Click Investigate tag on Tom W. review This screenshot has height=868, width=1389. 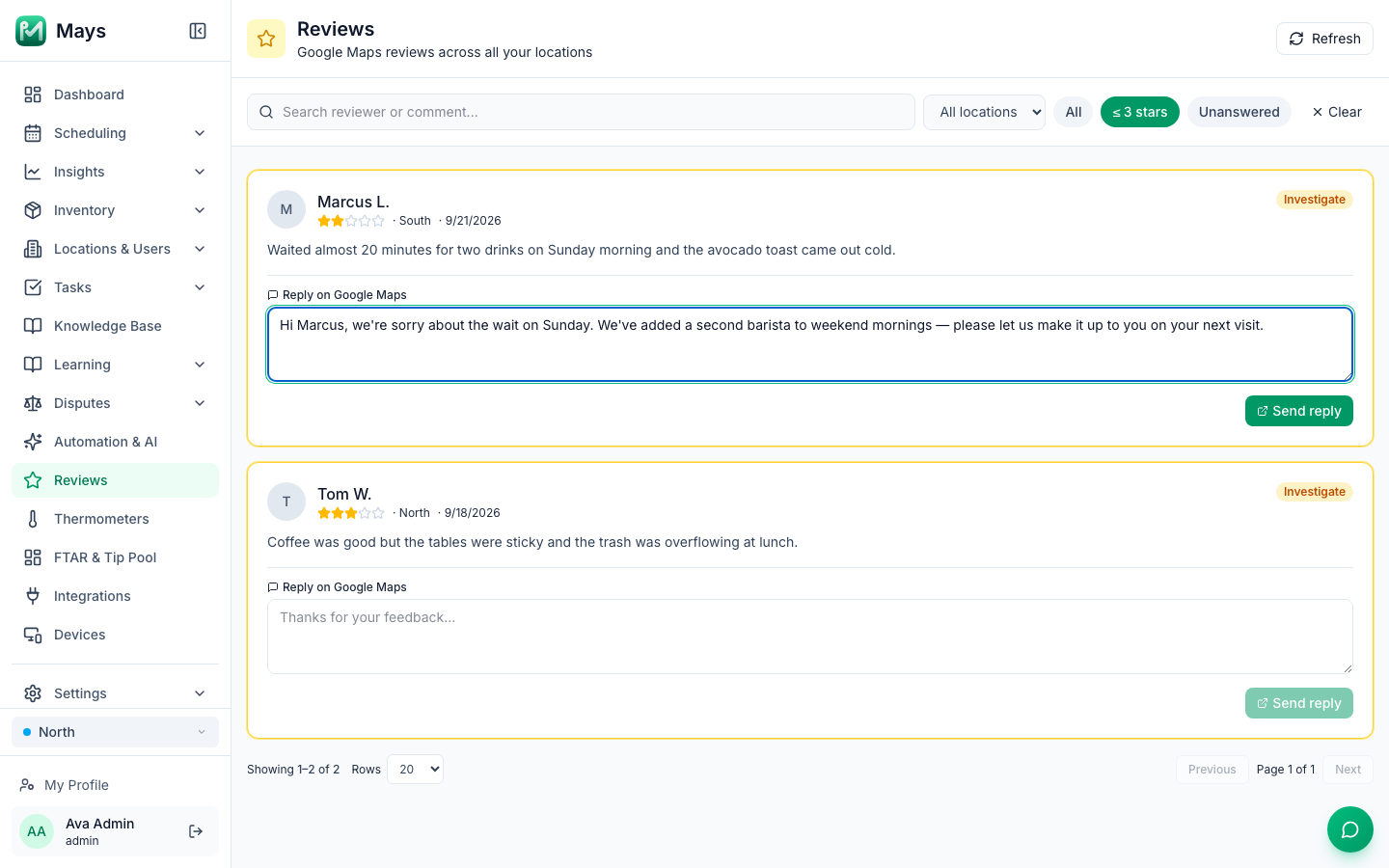1315,492
